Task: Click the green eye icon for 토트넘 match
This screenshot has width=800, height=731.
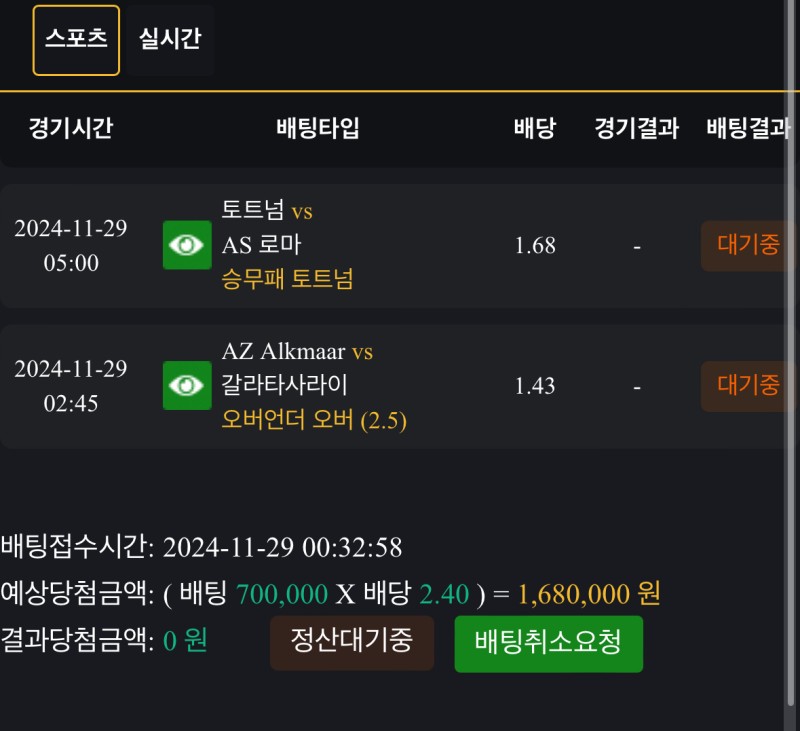Action: tap(187, 245)
